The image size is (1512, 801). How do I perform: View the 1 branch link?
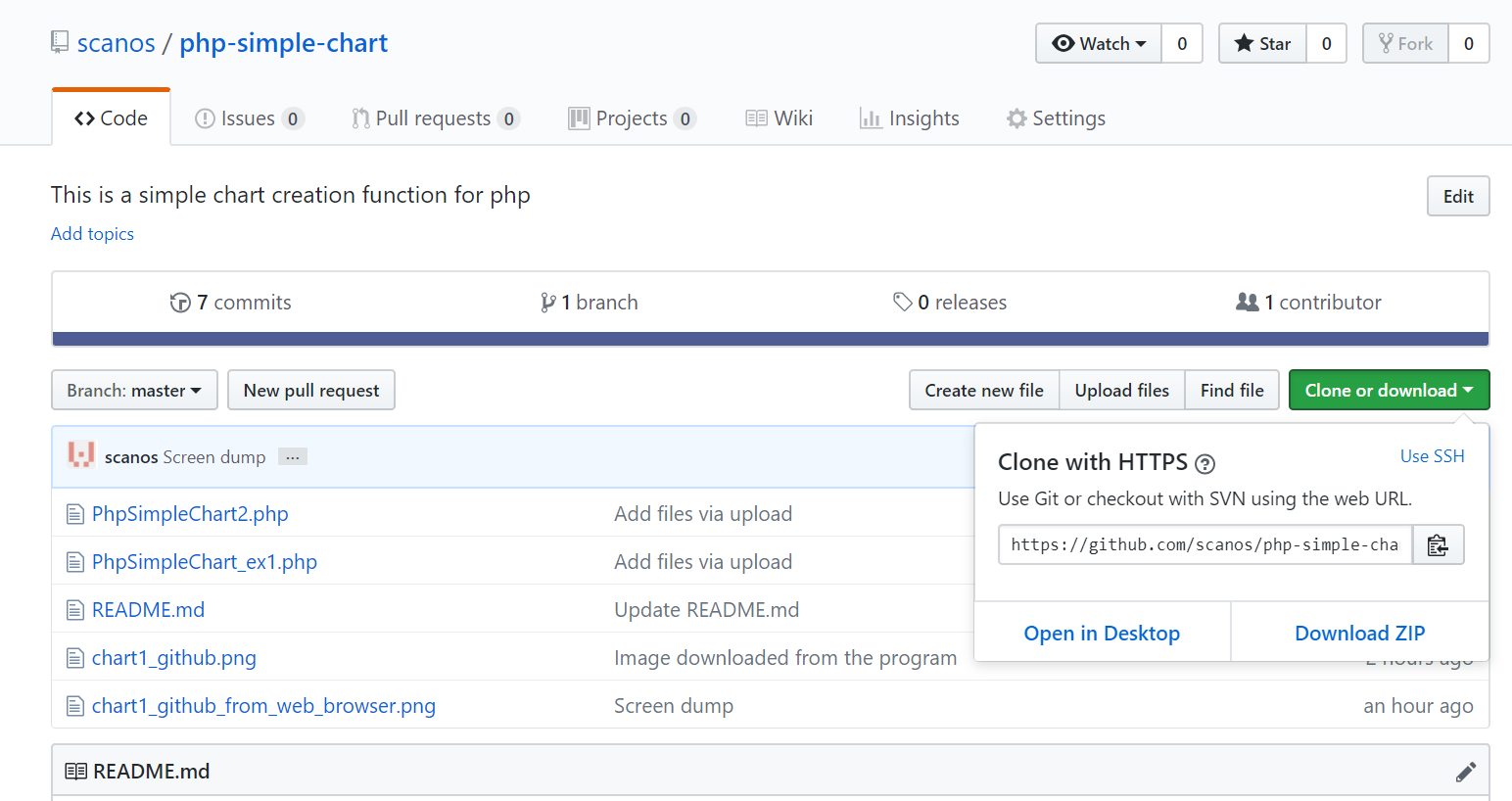click(590, 303)
